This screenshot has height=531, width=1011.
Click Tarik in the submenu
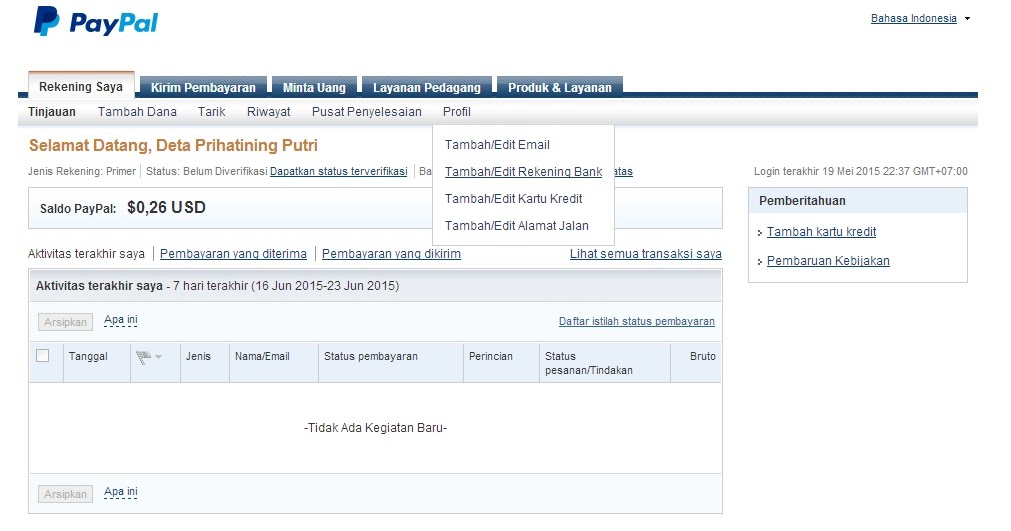coord(211,111)
